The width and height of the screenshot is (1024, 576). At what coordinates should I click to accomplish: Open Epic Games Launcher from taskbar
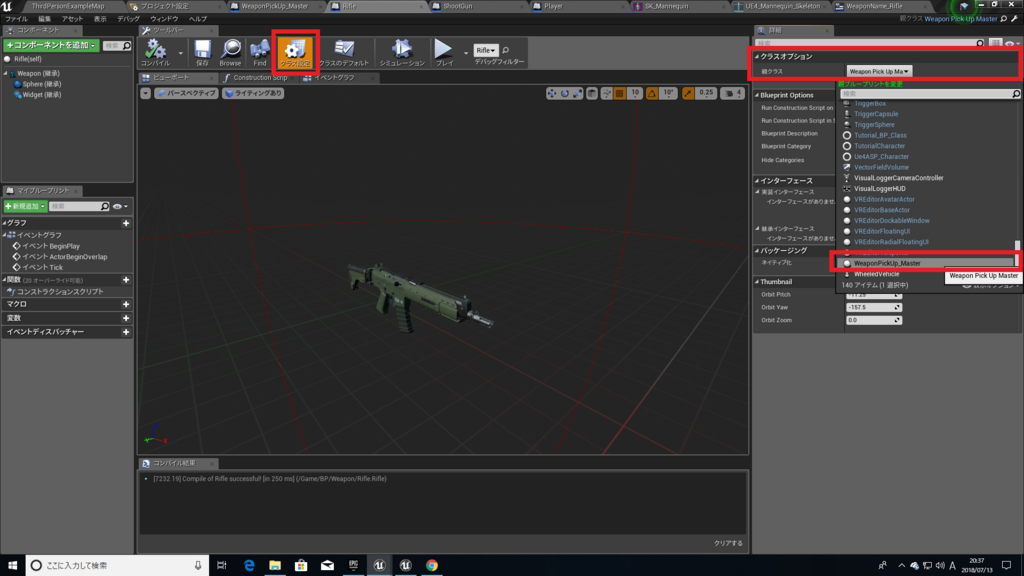point(353,566)
